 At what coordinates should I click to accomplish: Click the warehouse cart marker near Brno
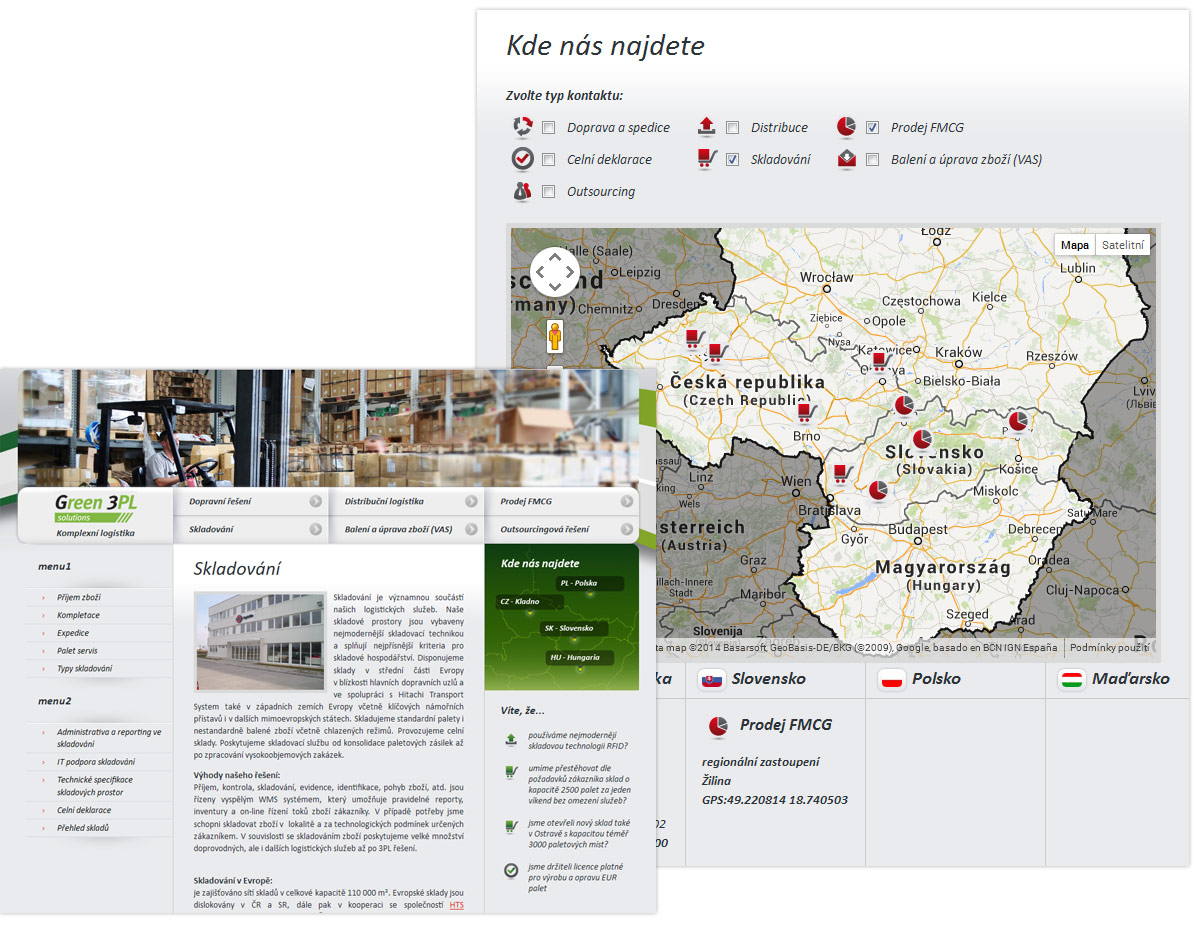tap(806, 414)
